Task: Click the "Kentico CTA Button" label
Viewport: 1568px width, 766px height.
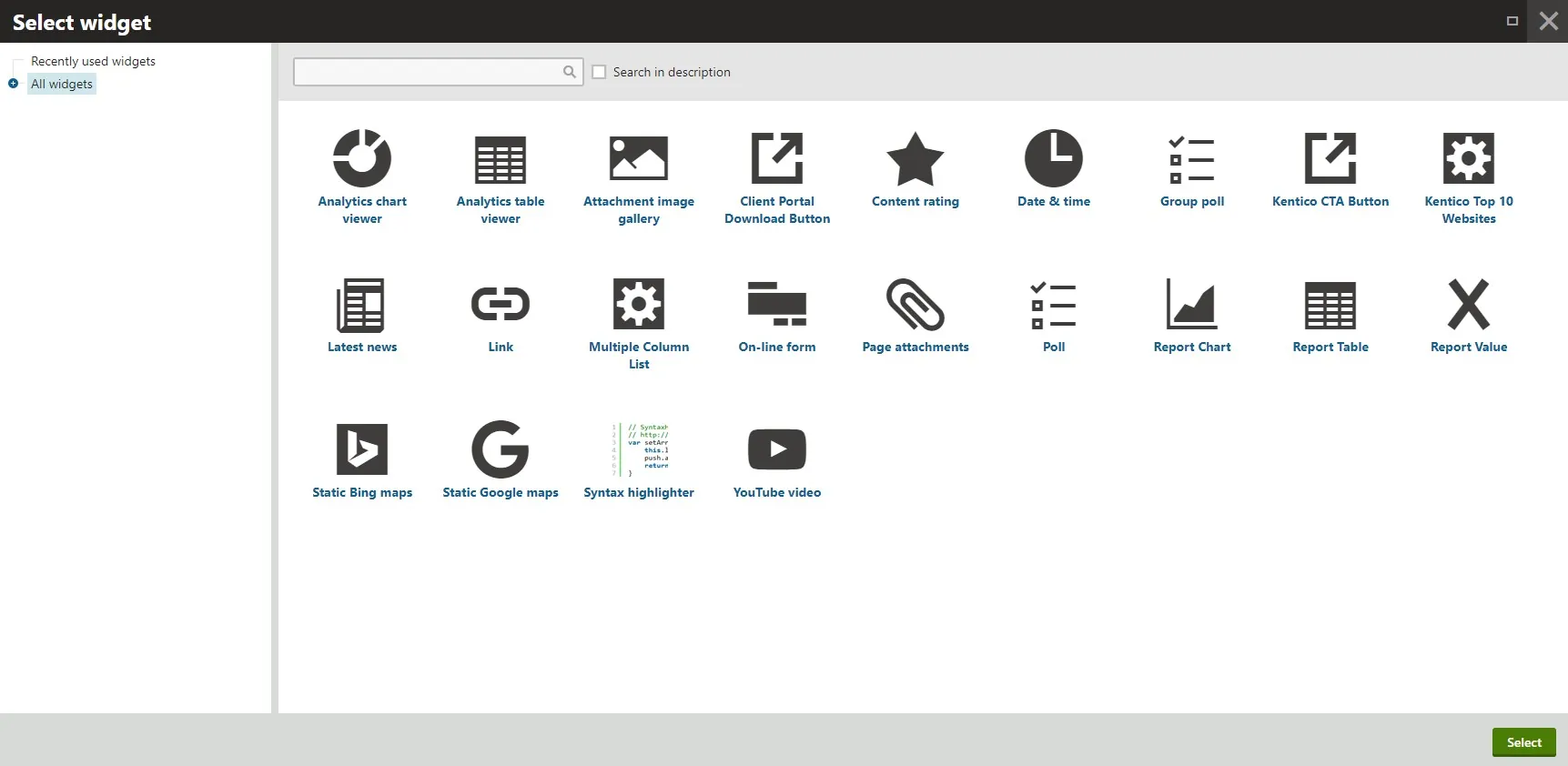Action: (1330, 201)
